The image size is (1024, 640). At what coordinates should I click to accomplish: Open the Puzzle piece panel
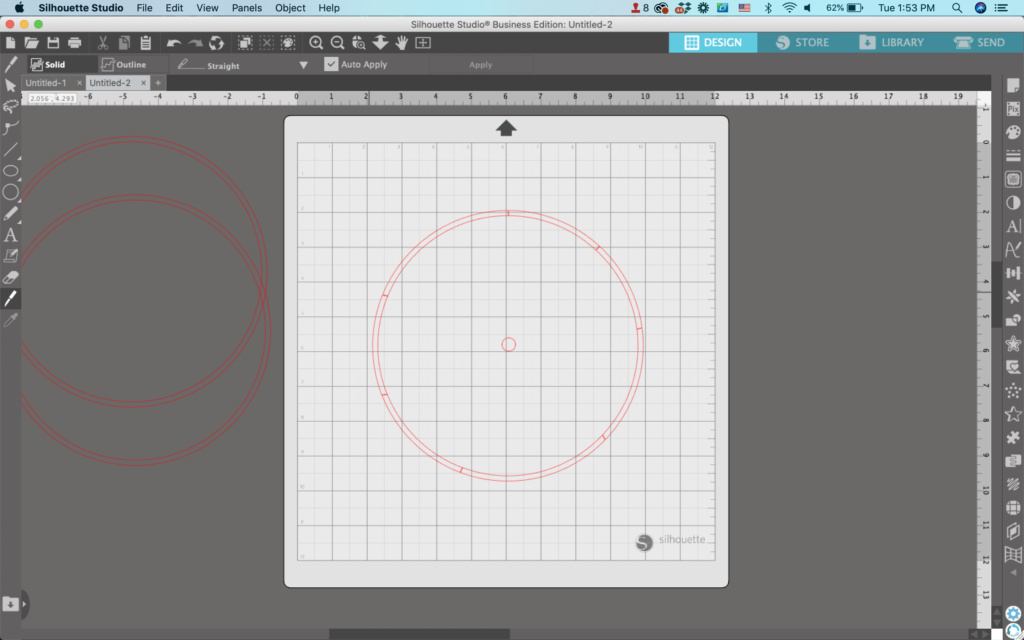1013,438
